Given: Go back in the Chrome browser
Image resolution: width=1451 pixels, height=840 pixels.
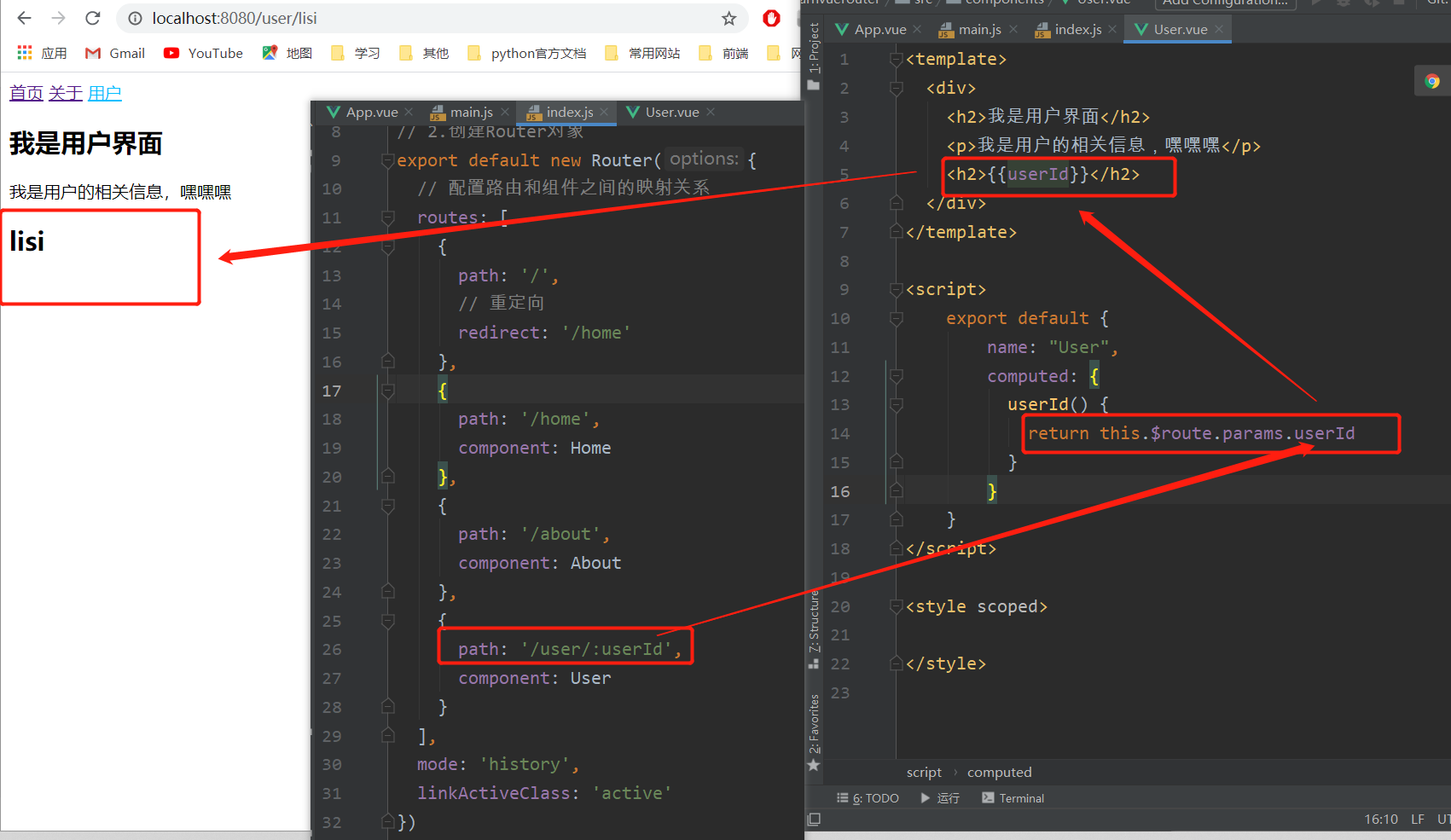Looking at the screenshot, I should (x=24, y=18).
